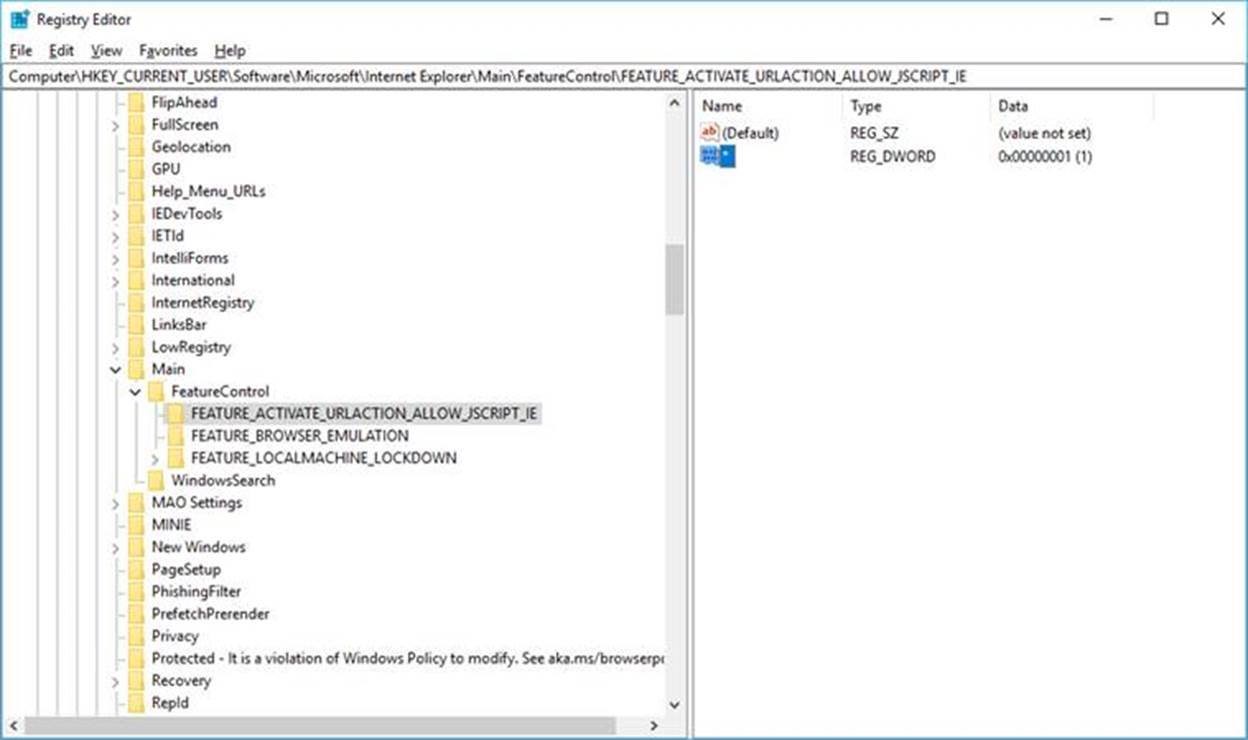Select the IntelliForms folder icon
Screen dimensions: 1248x740
[x=136, y=258]
